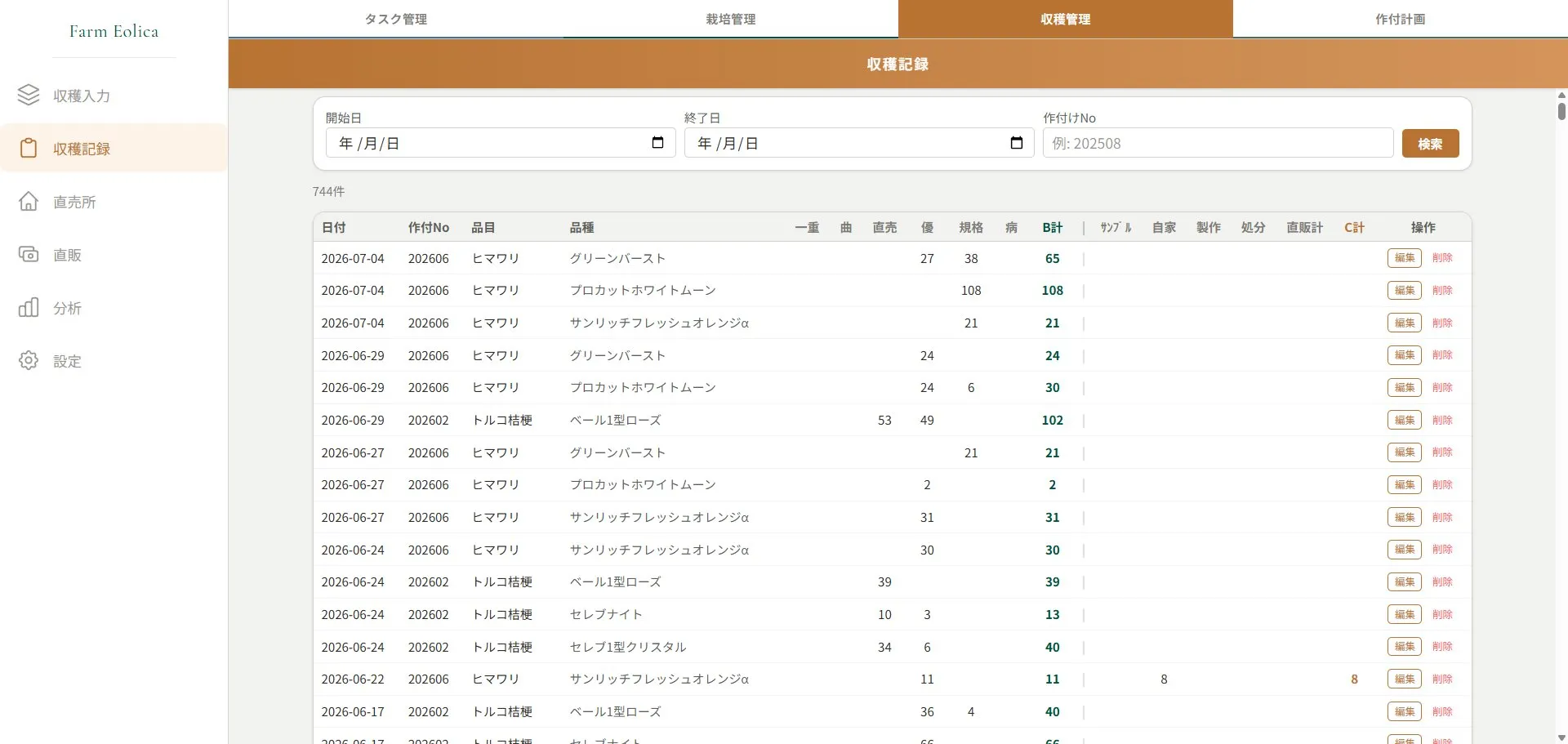Click the 検索 search button
This screenshot has width=1568, height=744.
pyautogui.click(x=1430, y=144)
